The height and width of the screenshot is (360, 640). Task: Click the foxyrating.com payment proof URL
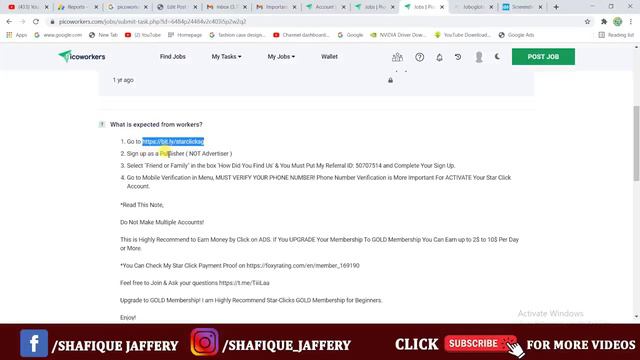tap(303, 266)
